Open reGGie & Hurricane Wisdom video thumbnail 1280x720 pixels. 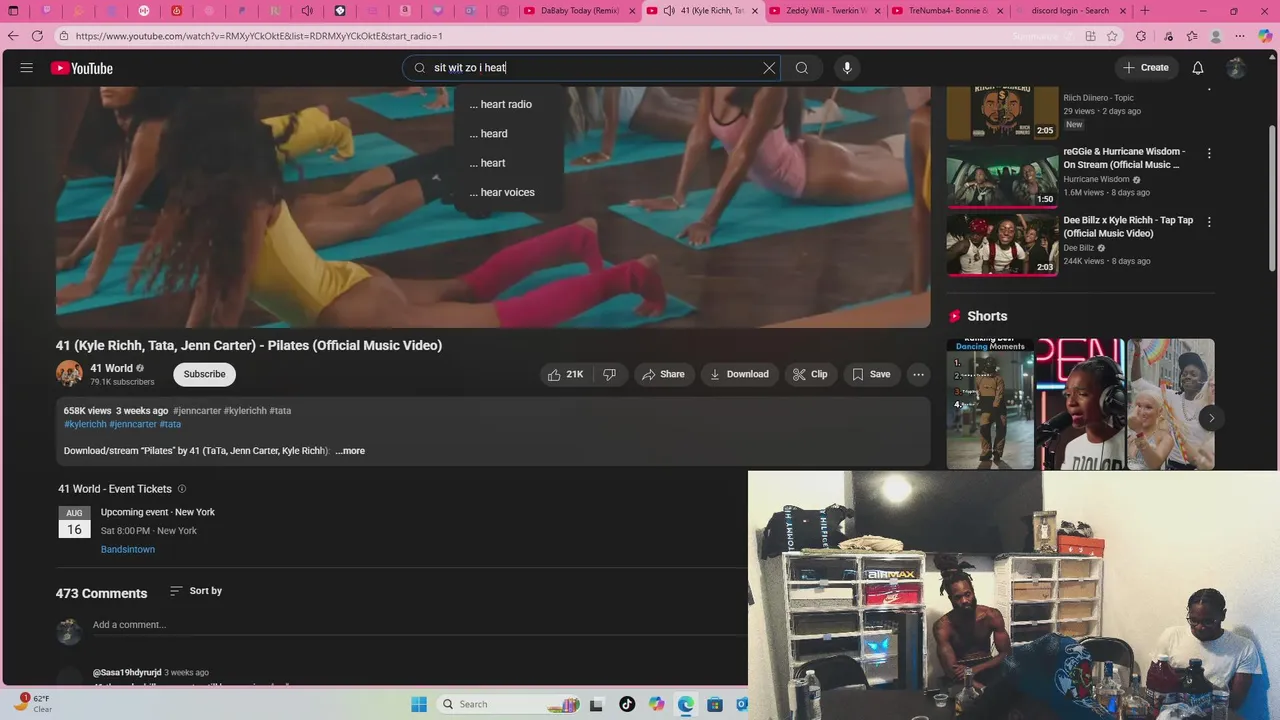tap(1002, 176)
